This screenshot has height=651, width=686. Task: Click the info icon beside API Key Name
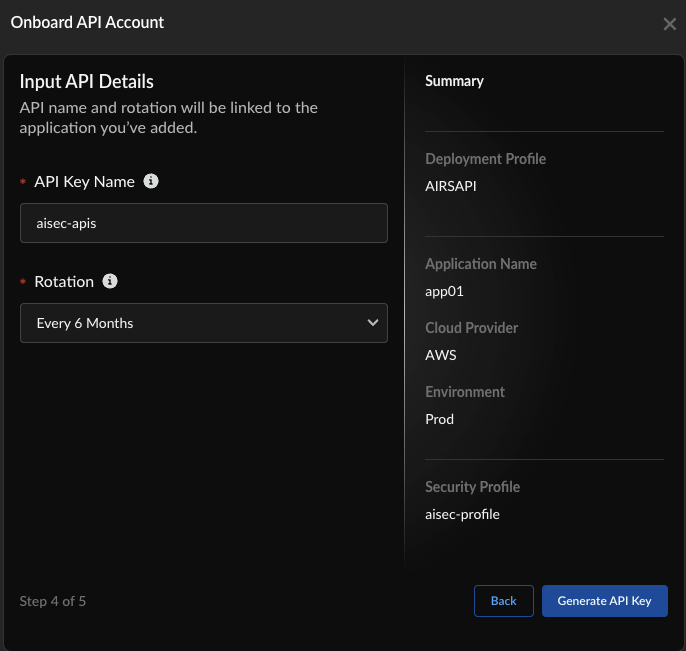click(151, 181)
